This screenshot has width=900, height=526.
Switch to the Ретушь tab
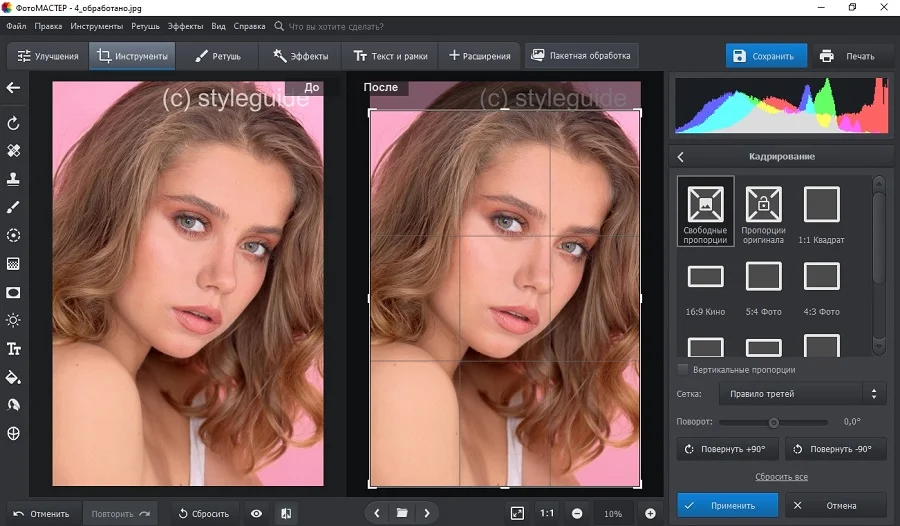click(x=217, y=56)
